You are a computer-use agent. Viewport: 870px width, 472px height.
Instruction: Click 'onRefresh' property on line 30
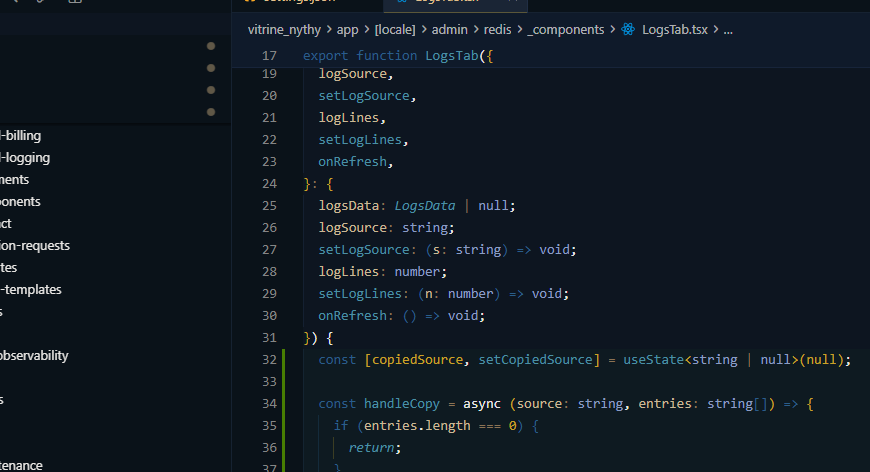(x=352, y=316)
